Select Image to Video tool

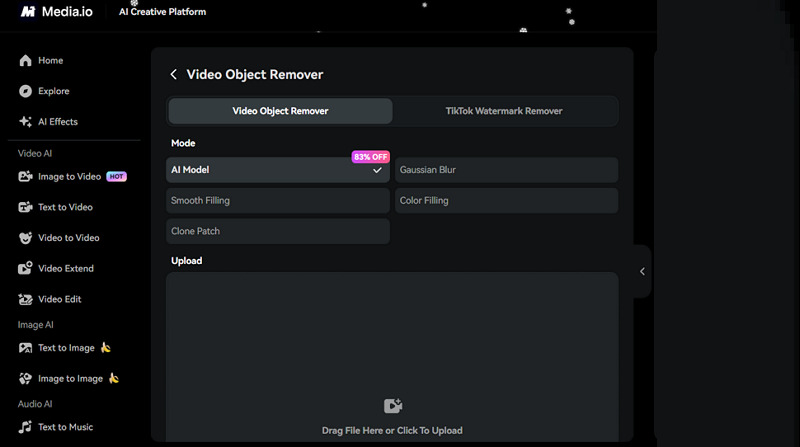click(x=68, y=177)
